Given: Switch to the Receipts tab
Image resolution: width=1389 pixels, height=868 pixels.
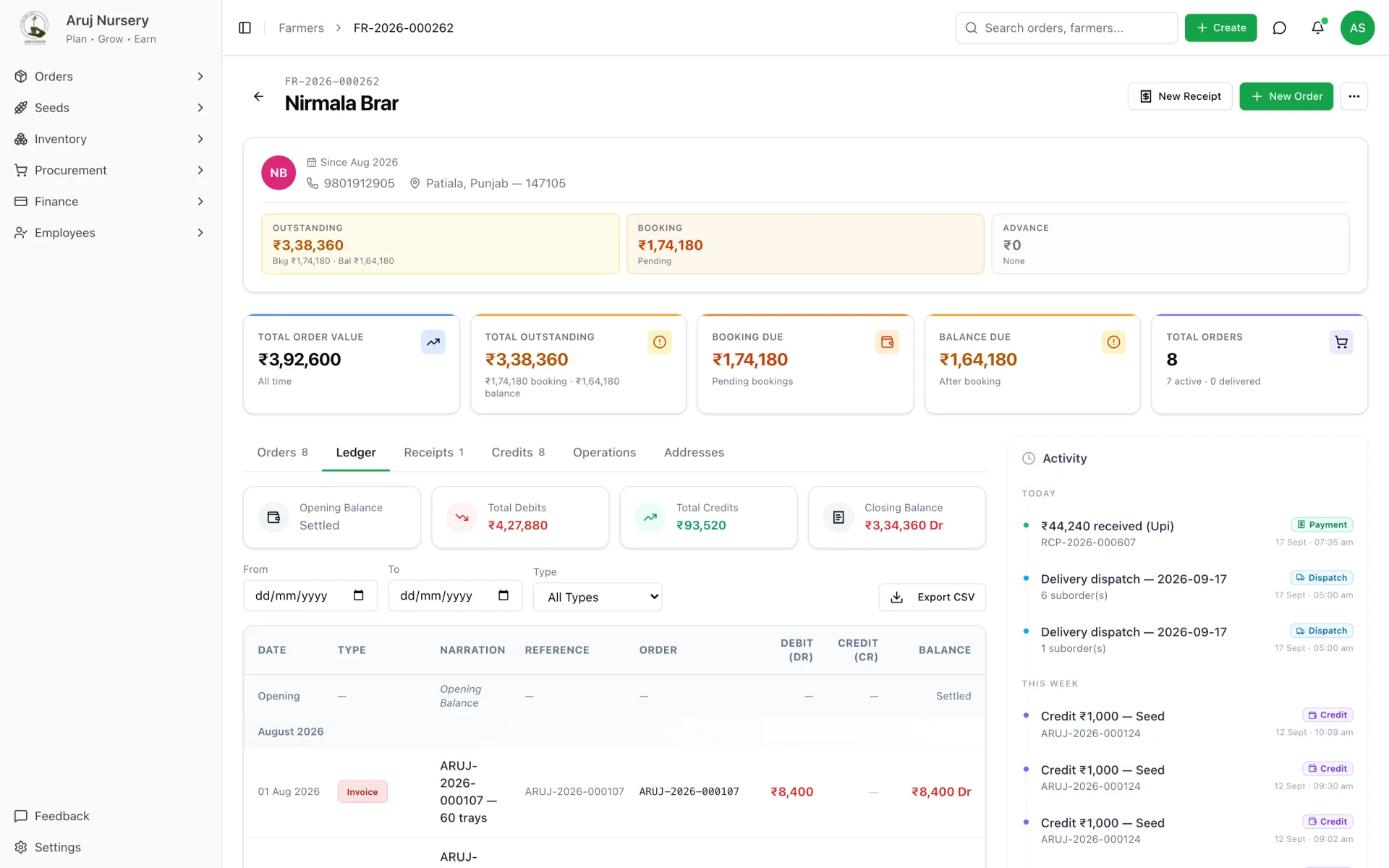Looking at the screenshot, I should pos(433,452).
